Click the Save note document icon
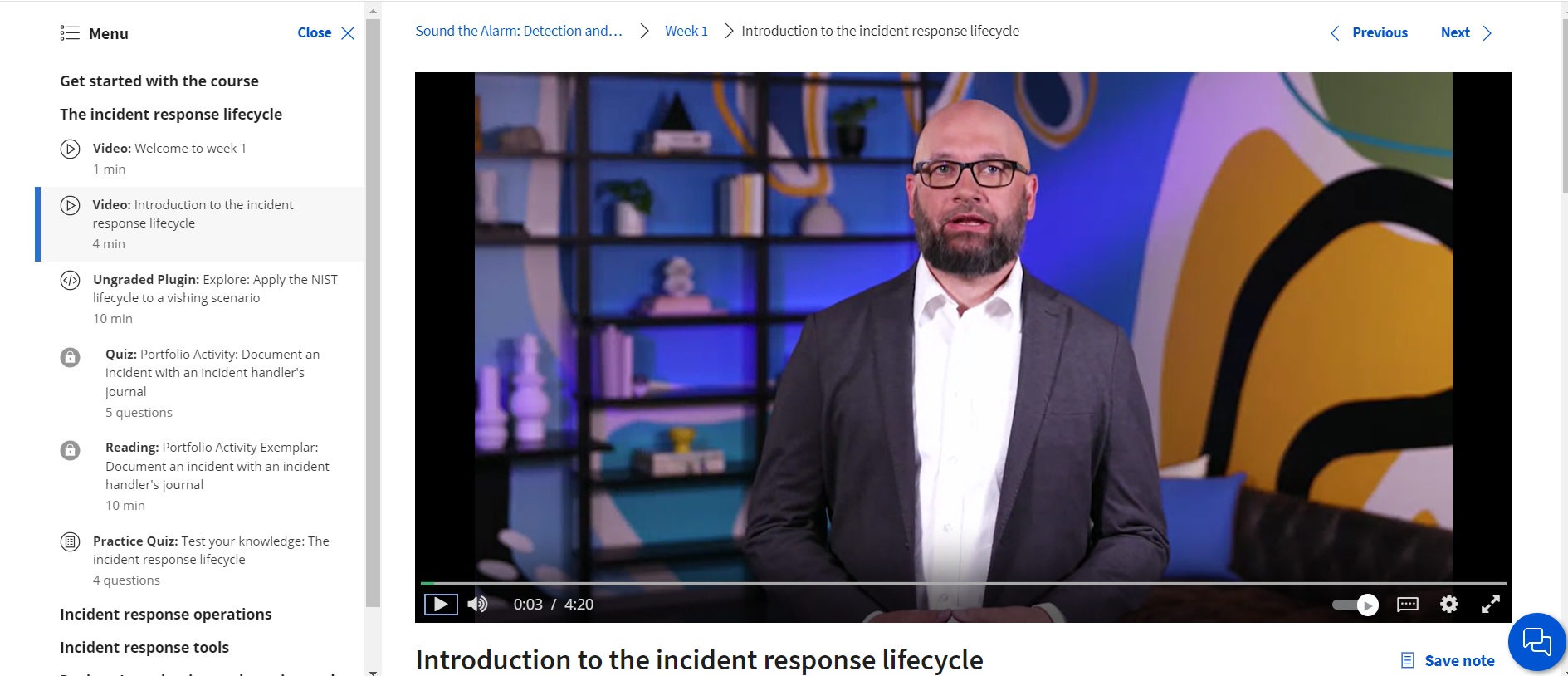This screenshot has height=676, width=1568. (x=1408, y=660)
